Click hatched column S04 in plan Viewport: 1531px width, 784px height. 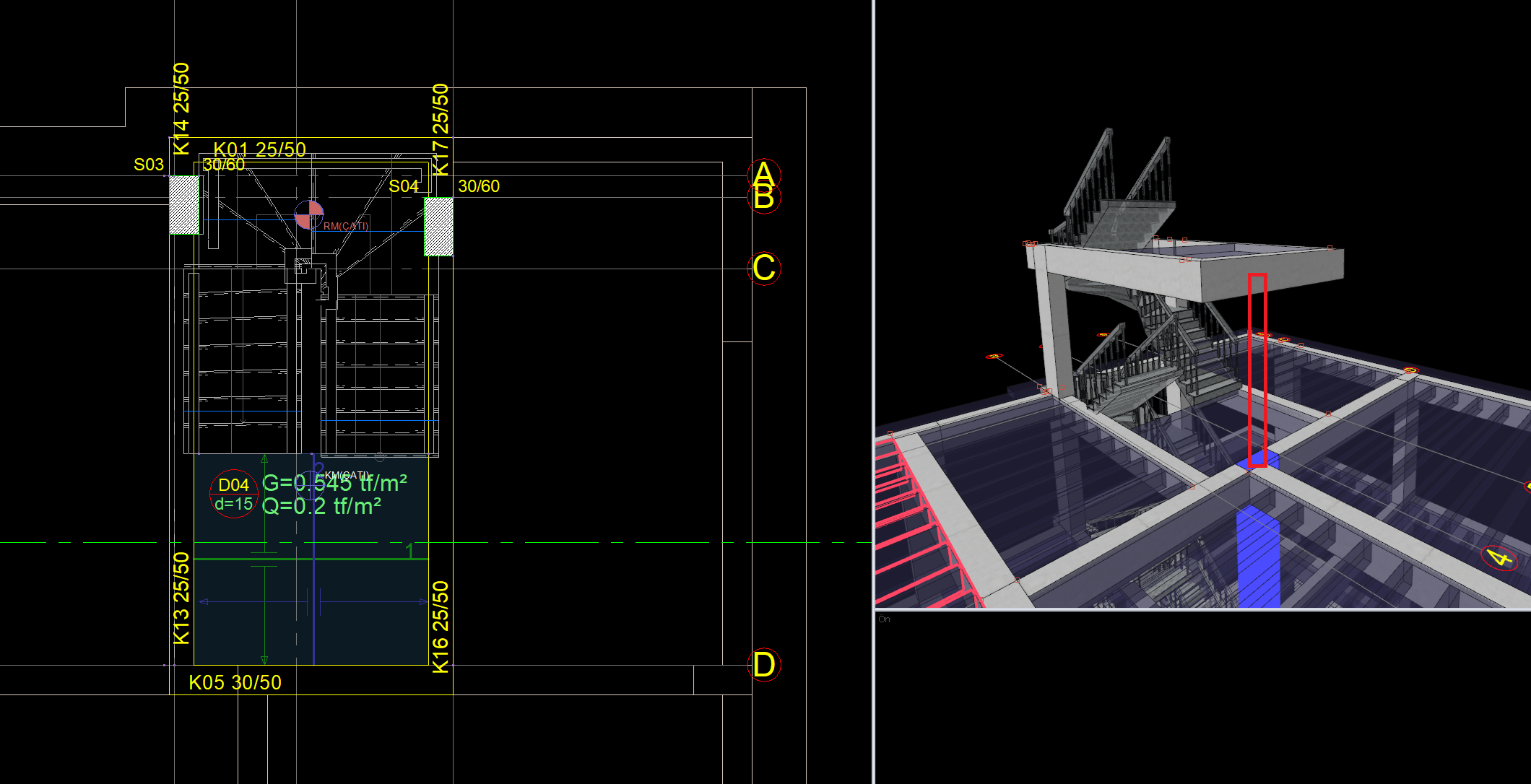438,227
